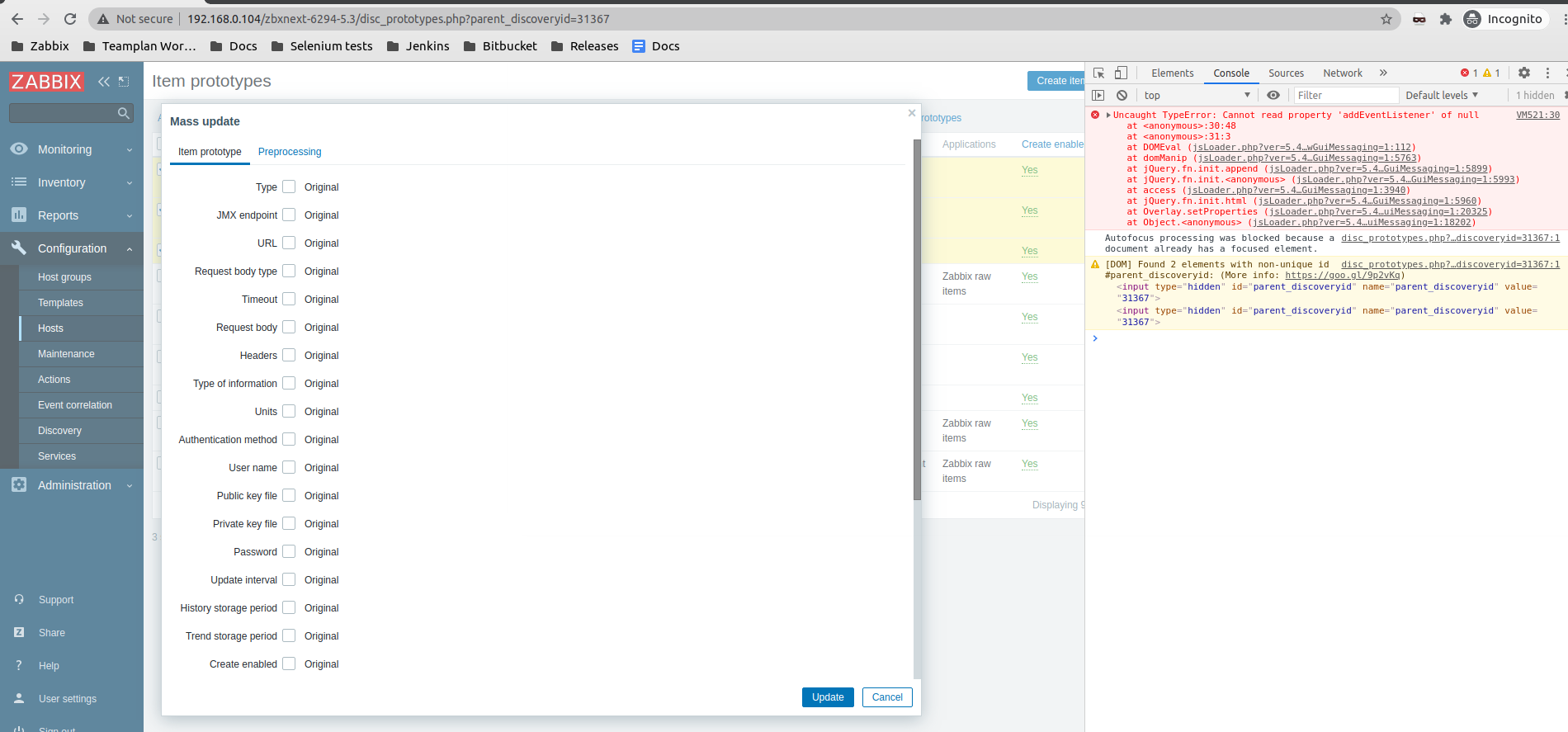The width and height of the screenshot is (1568, 732).
Task: Click the browser forward arrow
Action: [44, 19]
